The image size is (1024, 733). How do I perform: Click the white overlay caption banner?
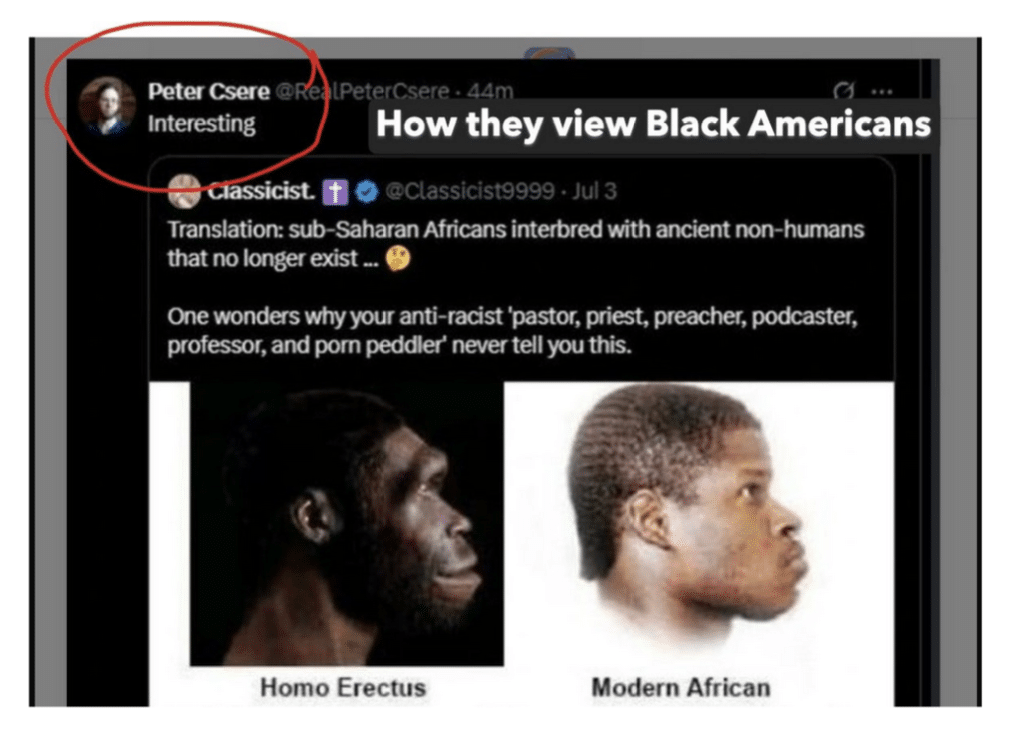point(653,125)
